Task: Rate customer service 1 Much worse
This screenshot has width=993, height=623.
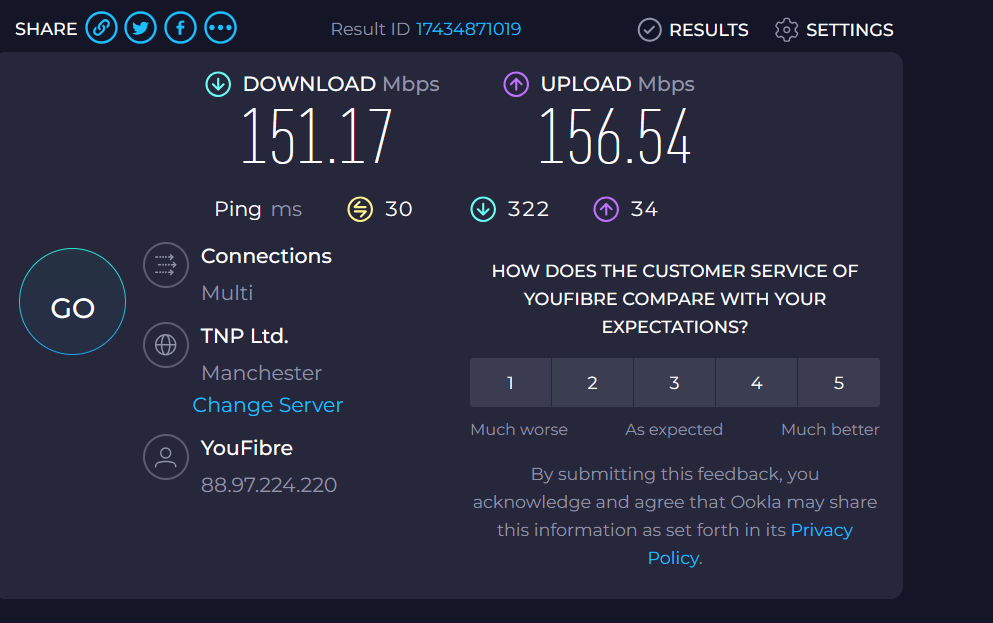Action: pyautogui.click(x=510, y=383)
